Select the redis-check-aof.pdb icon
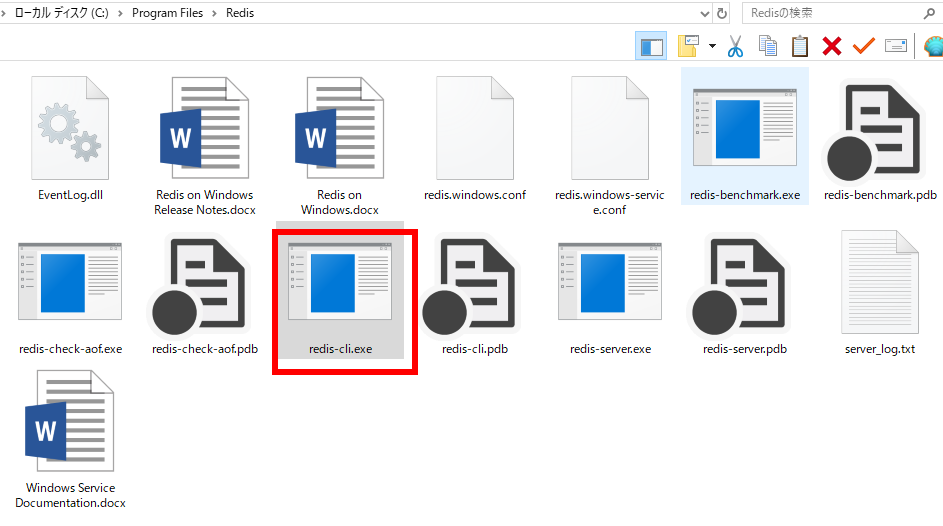This screenshot has width=943, height=526. pos(199,287)
